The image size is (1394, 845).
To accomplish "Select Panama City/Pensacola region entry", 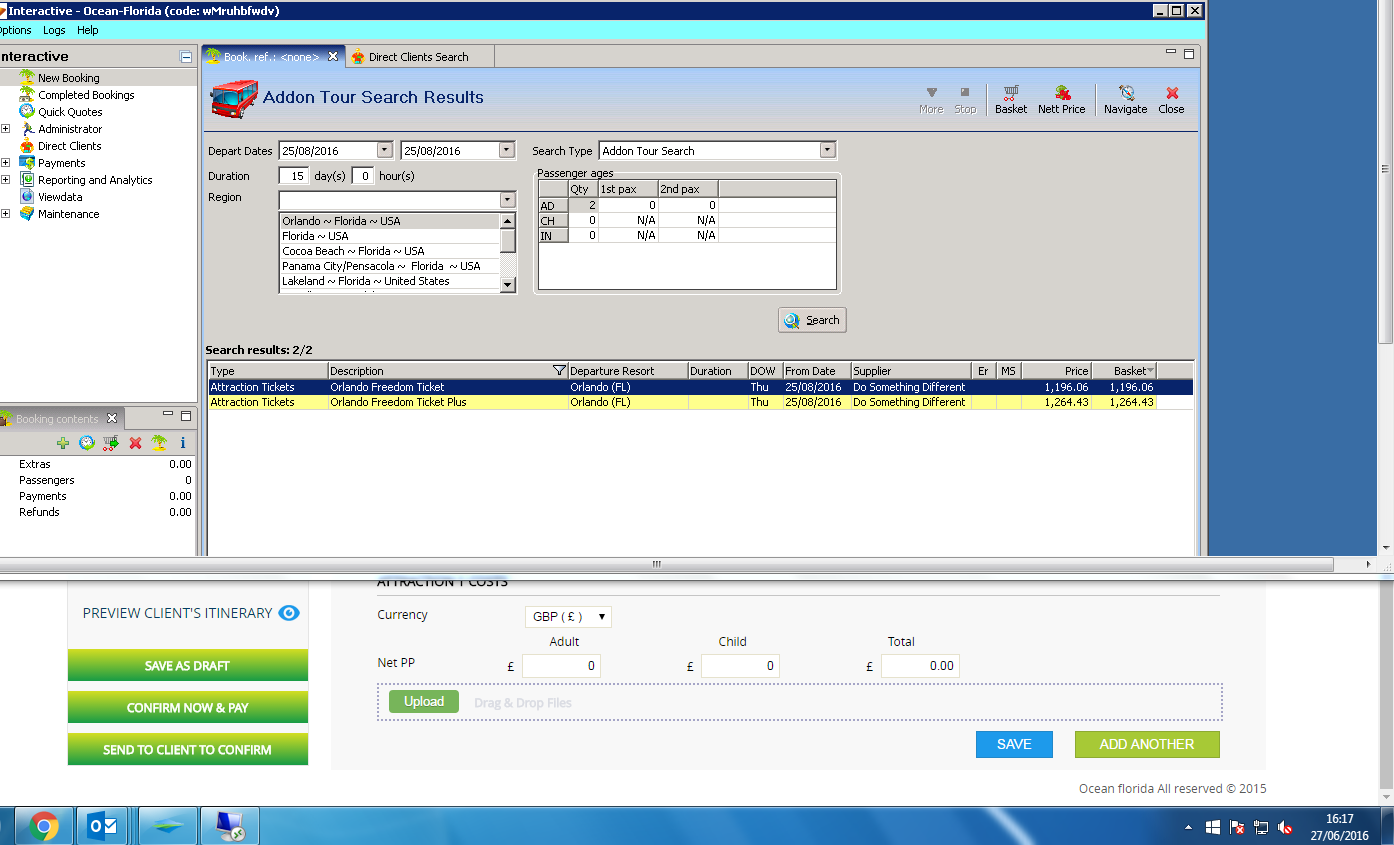I will (x=389, y=266).
